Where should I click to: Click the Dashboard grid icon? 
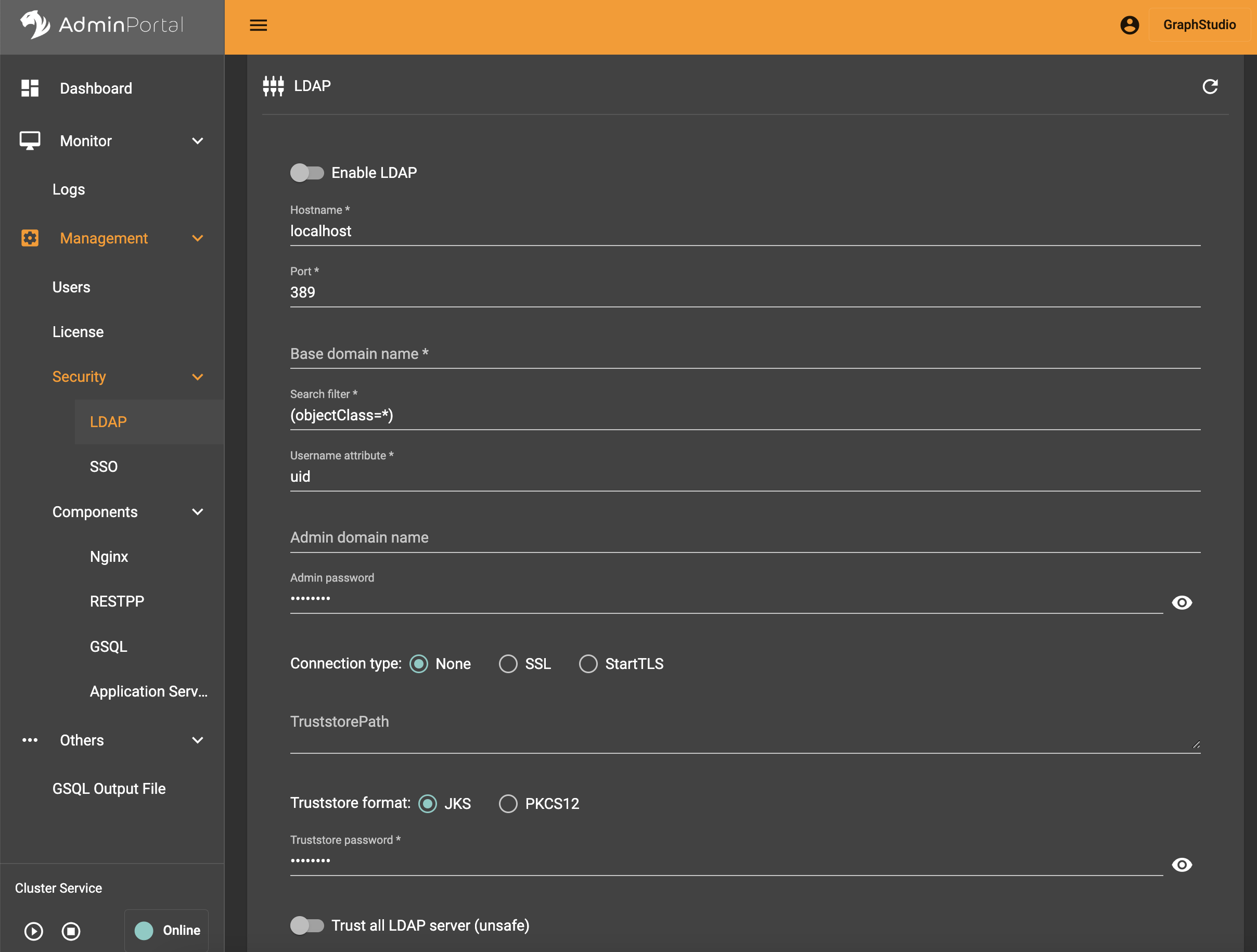click(x=29, y=88)
